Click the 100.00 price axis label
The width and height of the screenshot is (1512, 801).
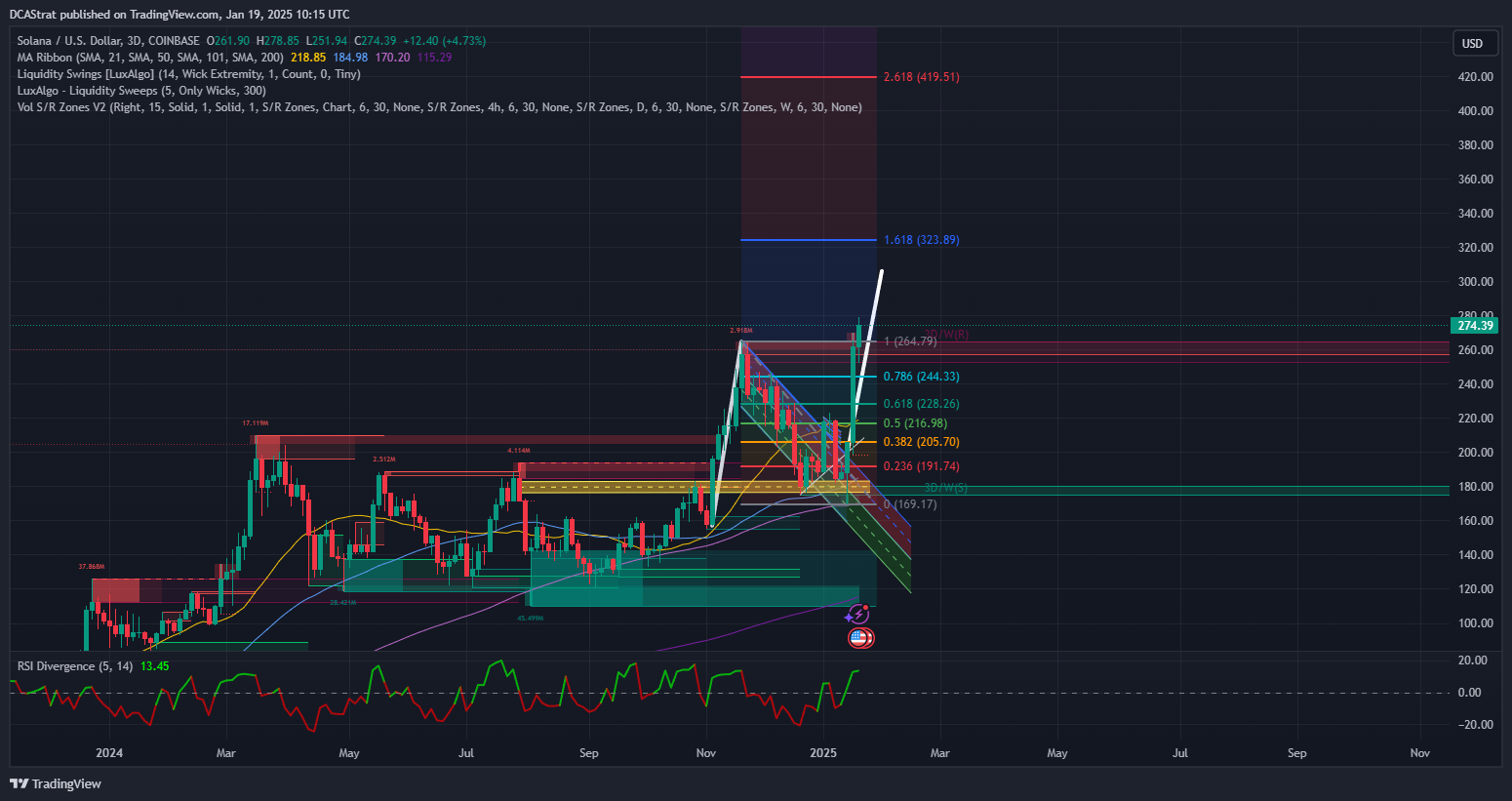click(1475, 623)
